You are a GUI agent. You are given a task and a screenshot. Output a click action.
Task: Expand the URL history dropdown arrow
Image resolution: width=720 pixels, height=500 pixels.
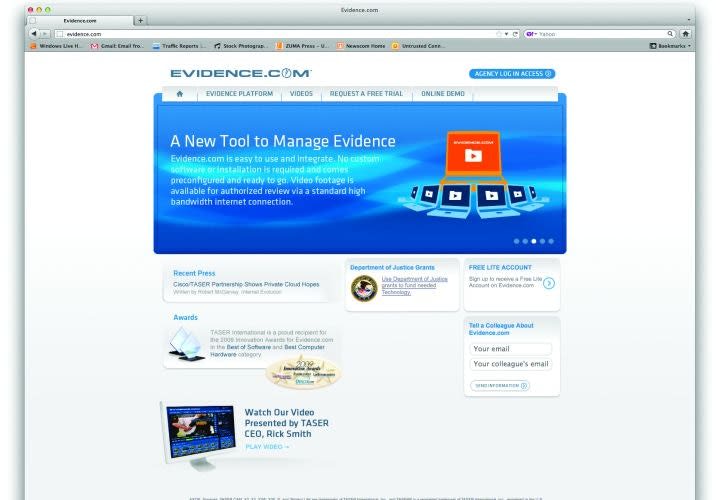coord(507,33)
